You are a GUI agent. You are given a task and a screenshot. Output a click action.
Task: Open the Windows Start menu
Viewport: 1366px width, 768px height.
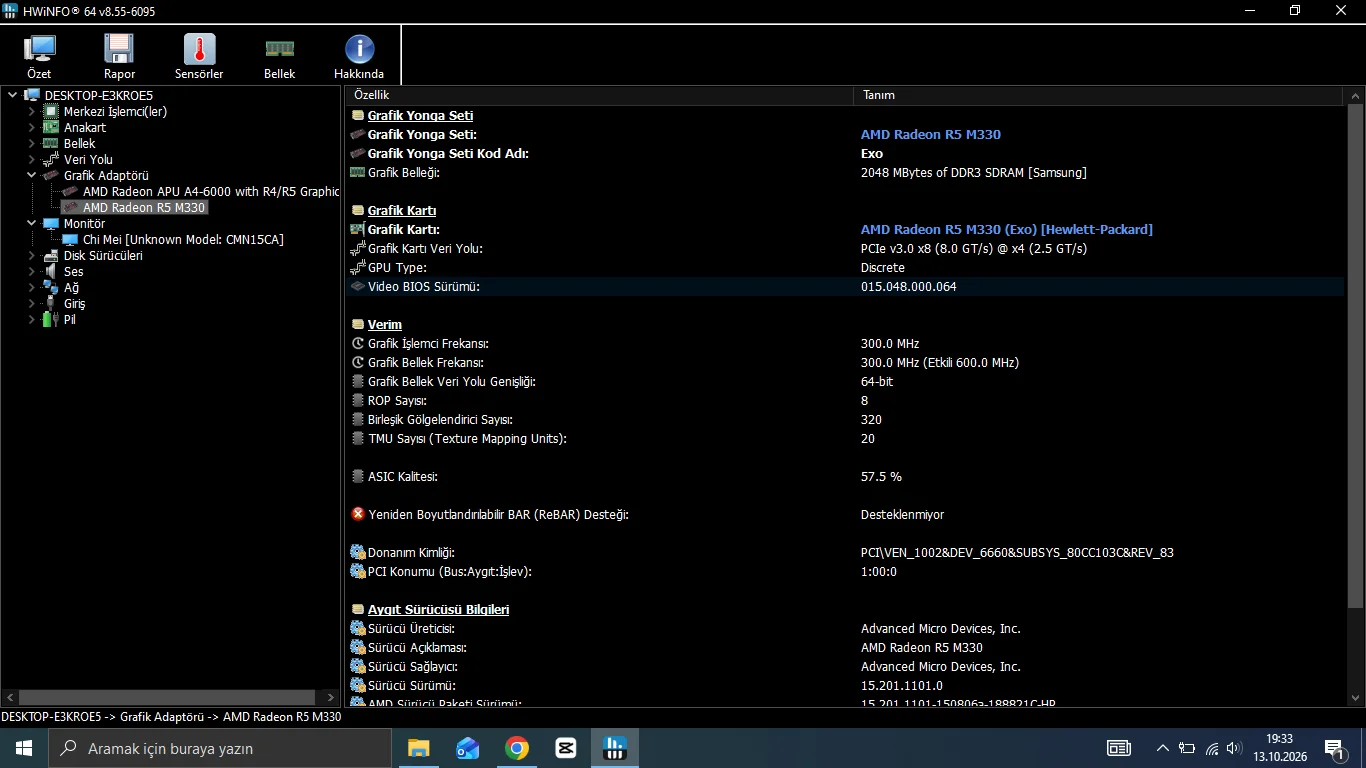pos(24,748)
